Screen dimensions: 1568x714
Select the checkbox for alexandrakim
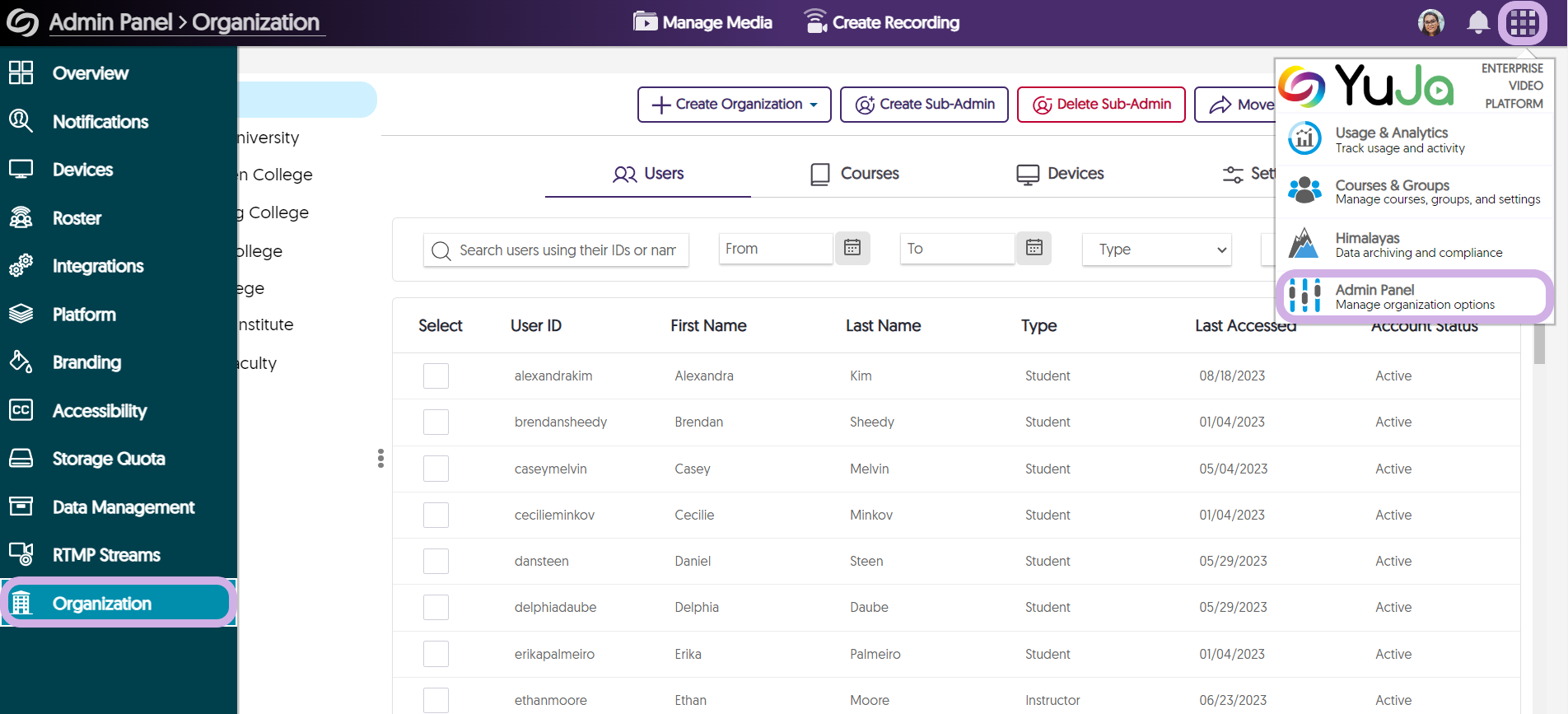click(x=436, y=376)
